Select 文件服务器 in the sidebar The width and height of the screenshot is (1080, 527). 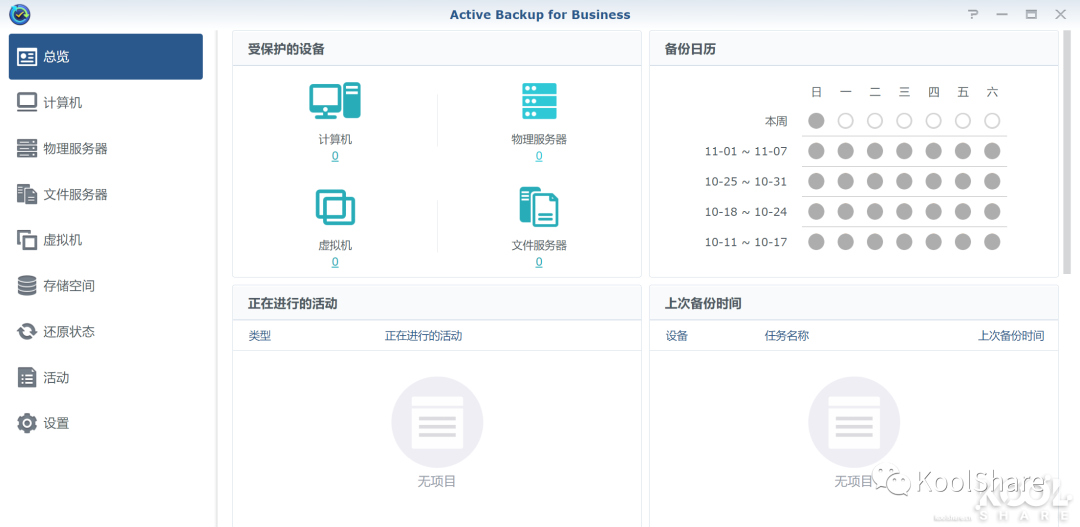(x=105, y=194)
